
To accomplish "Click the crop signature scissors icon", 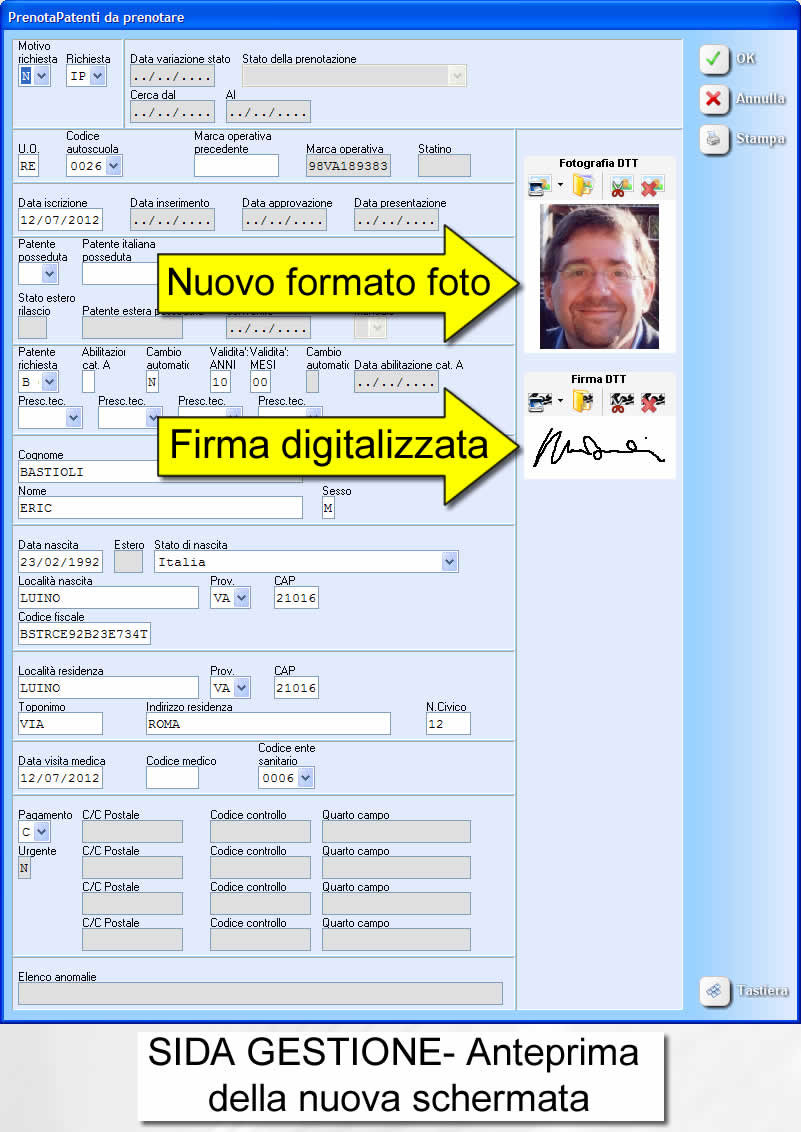I will (x=621, y=401).
